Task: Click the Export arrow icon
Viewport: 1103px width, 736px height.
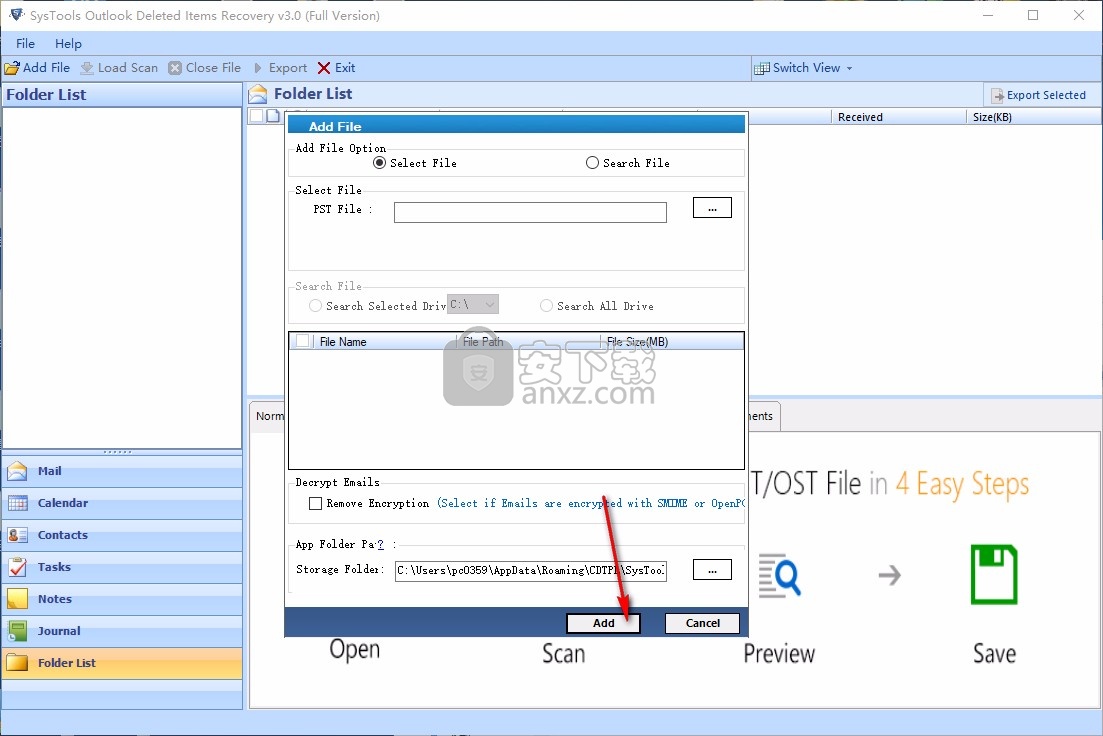Action: point(258,68)
